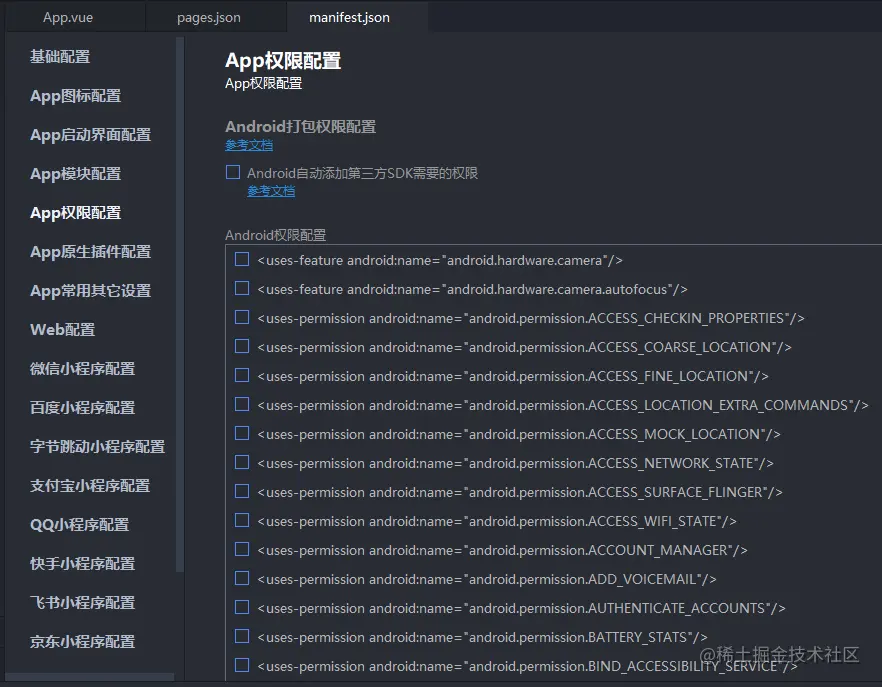This screenshot has width=882, height=687.
Task: Select App模块配置 in sidebar
Action: (x=75, y=173)
